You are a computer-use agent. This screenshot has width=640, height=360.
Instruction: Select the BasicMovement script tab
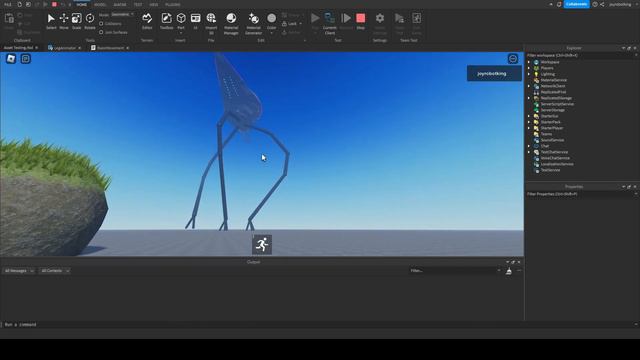point(110,48)
